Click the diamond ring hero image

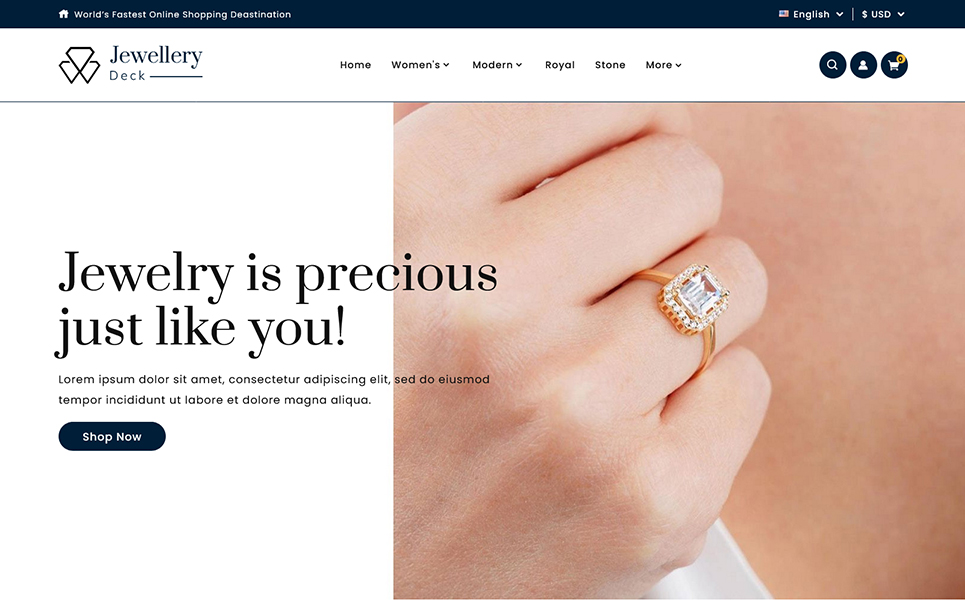point(679,351)
